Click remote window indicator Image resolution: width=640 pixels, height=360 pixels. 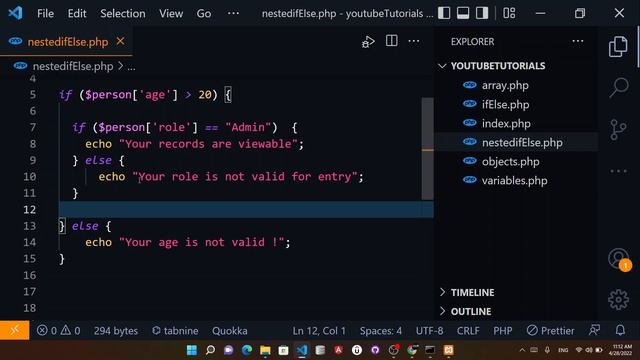point(15,330)
